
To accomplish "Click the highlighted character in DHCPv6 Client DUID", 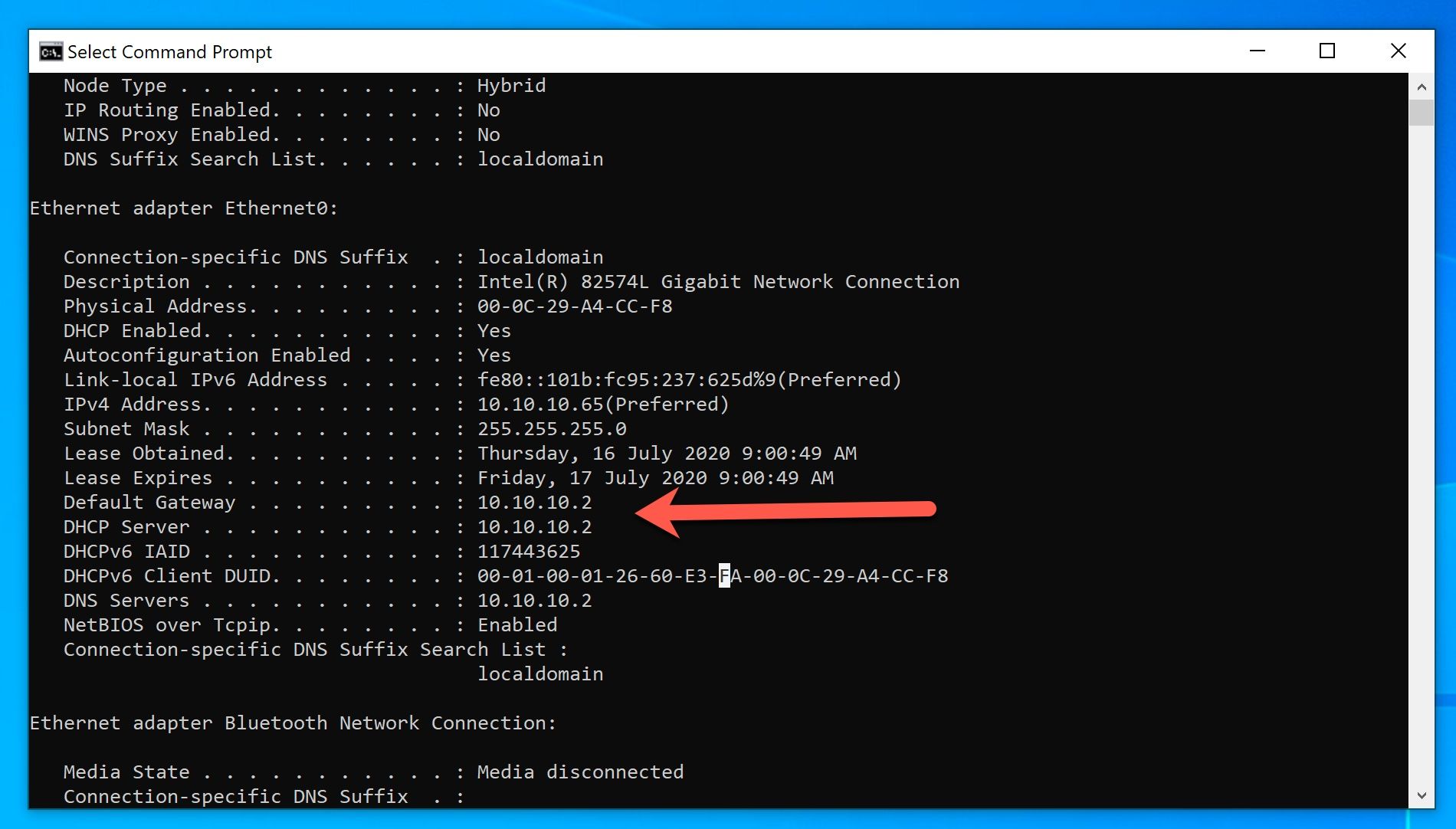I will [724, 576].
